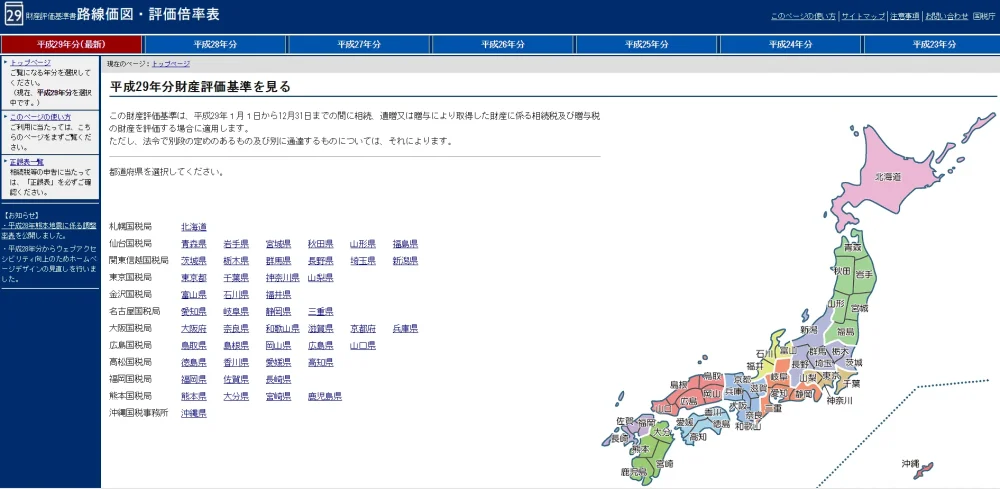Click 新潟 prefecture on the map
Viewport: 1000px width, 489px height.
809,330
